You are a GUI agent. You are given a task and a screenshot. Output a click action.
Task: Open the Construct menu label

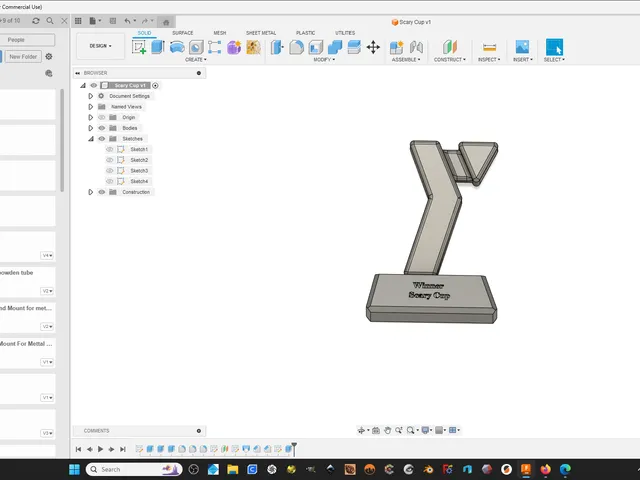pyautogui.click(x=449, y=60)
